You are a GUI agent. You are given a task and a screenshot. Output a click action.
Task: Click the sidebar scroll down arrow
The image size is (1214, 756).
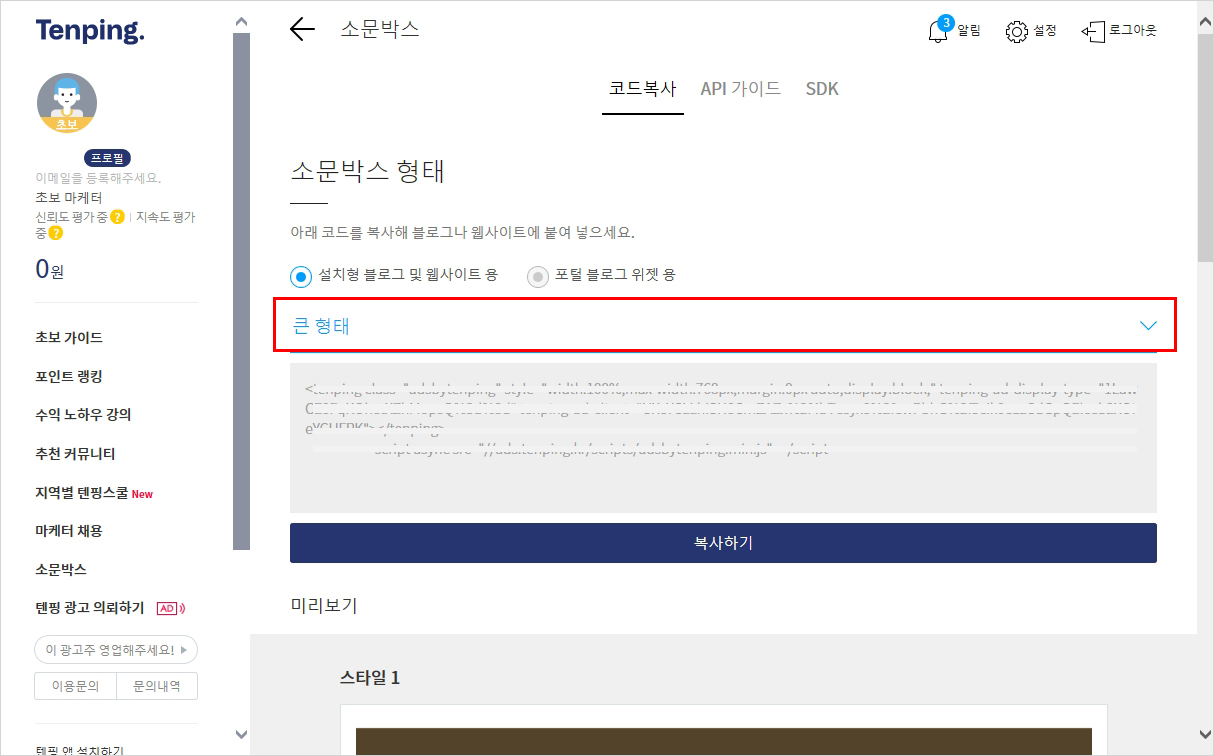coord(240,735)
